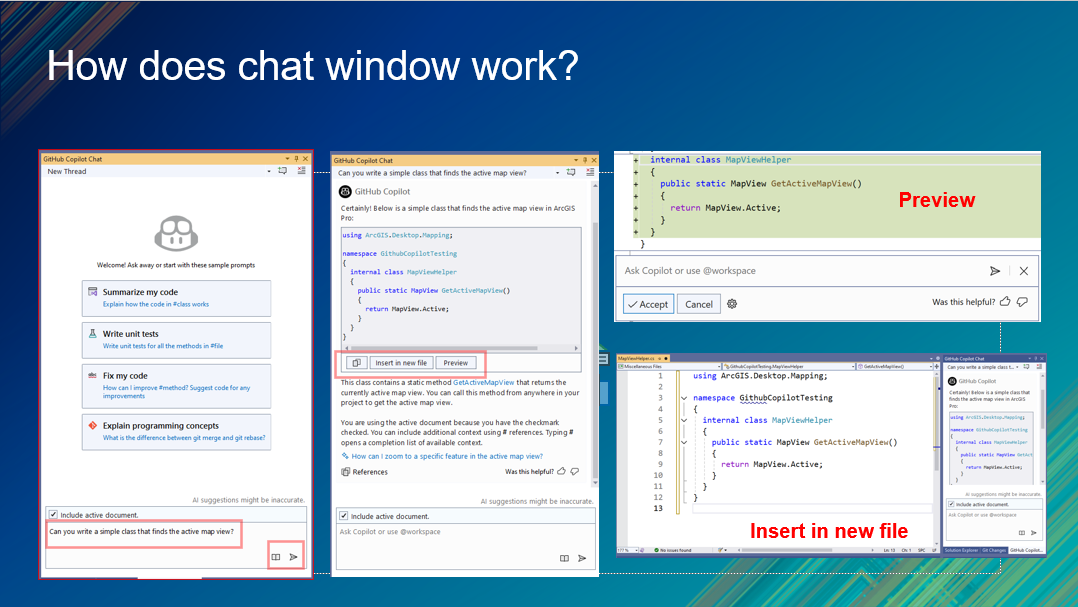The width and height of the screenshot is (1078, 607).
Task: Follow link about zooming to a specific feature
Action: [446, 456]
